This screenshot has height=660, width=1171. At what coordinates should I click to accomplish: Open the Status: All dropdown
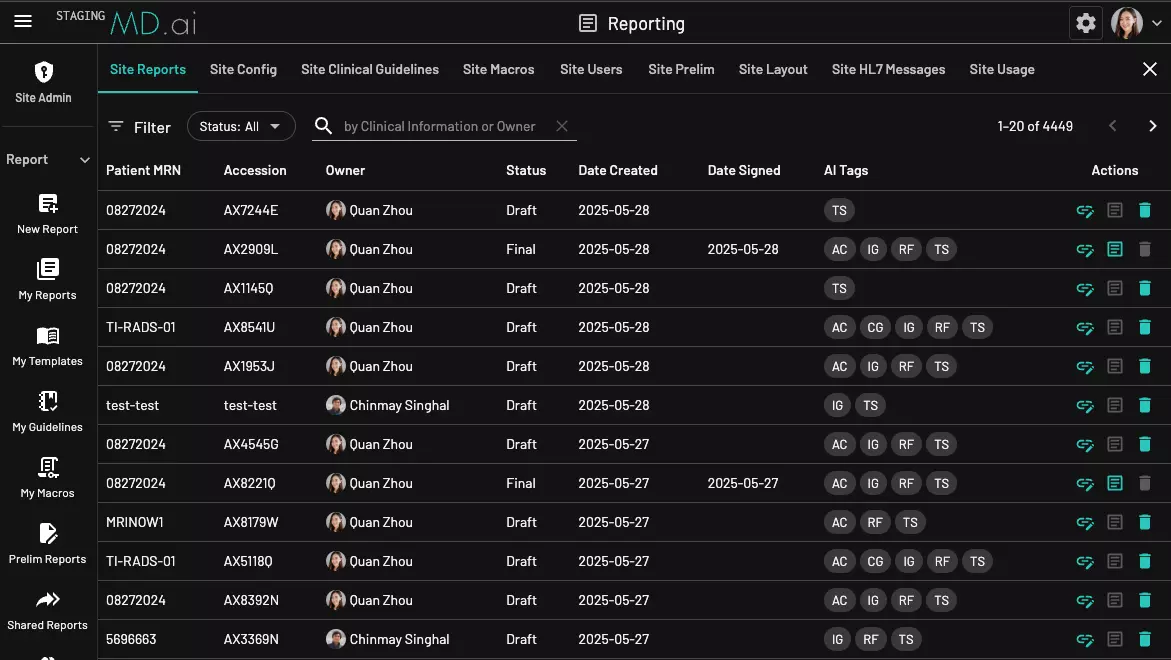tap(241, 126)
